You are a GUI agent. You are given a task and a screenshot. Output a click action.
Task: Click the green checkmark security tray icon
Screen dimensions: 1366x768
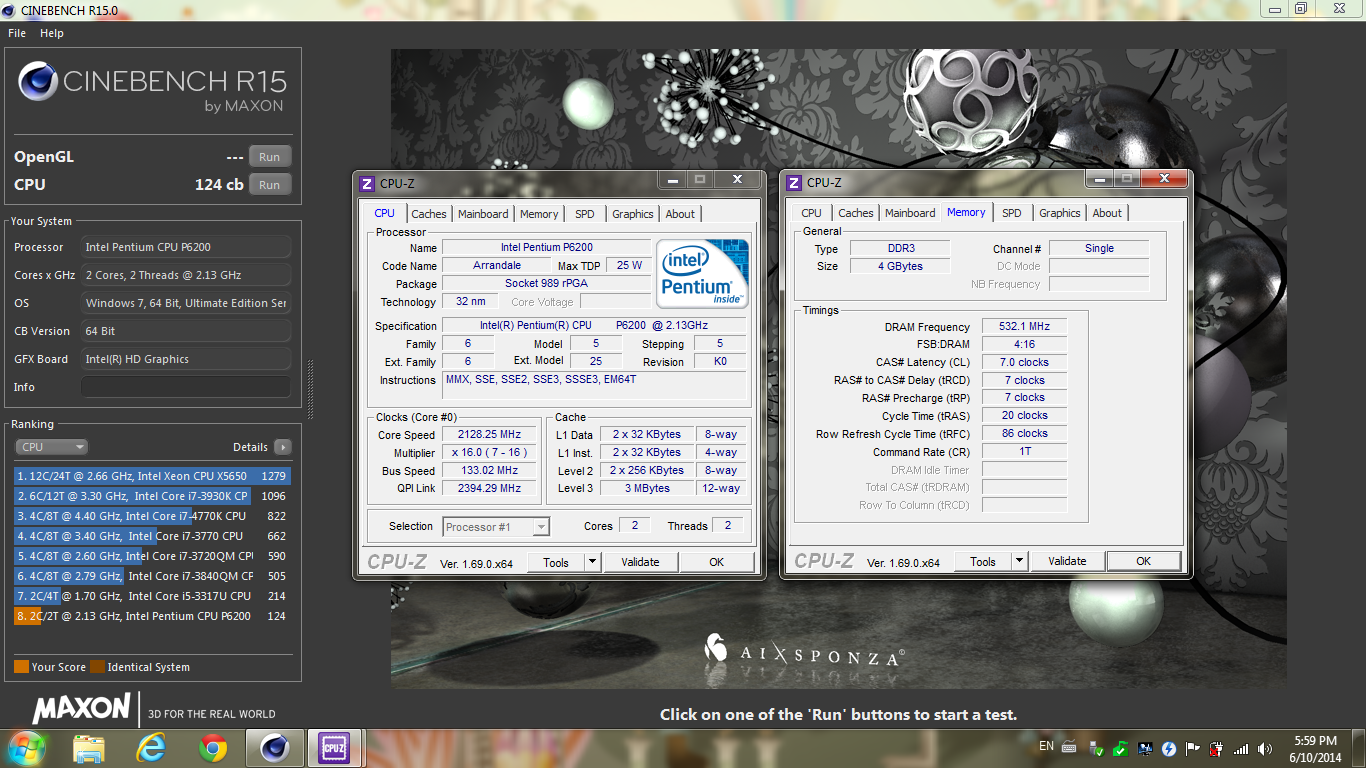[1121, 748]
